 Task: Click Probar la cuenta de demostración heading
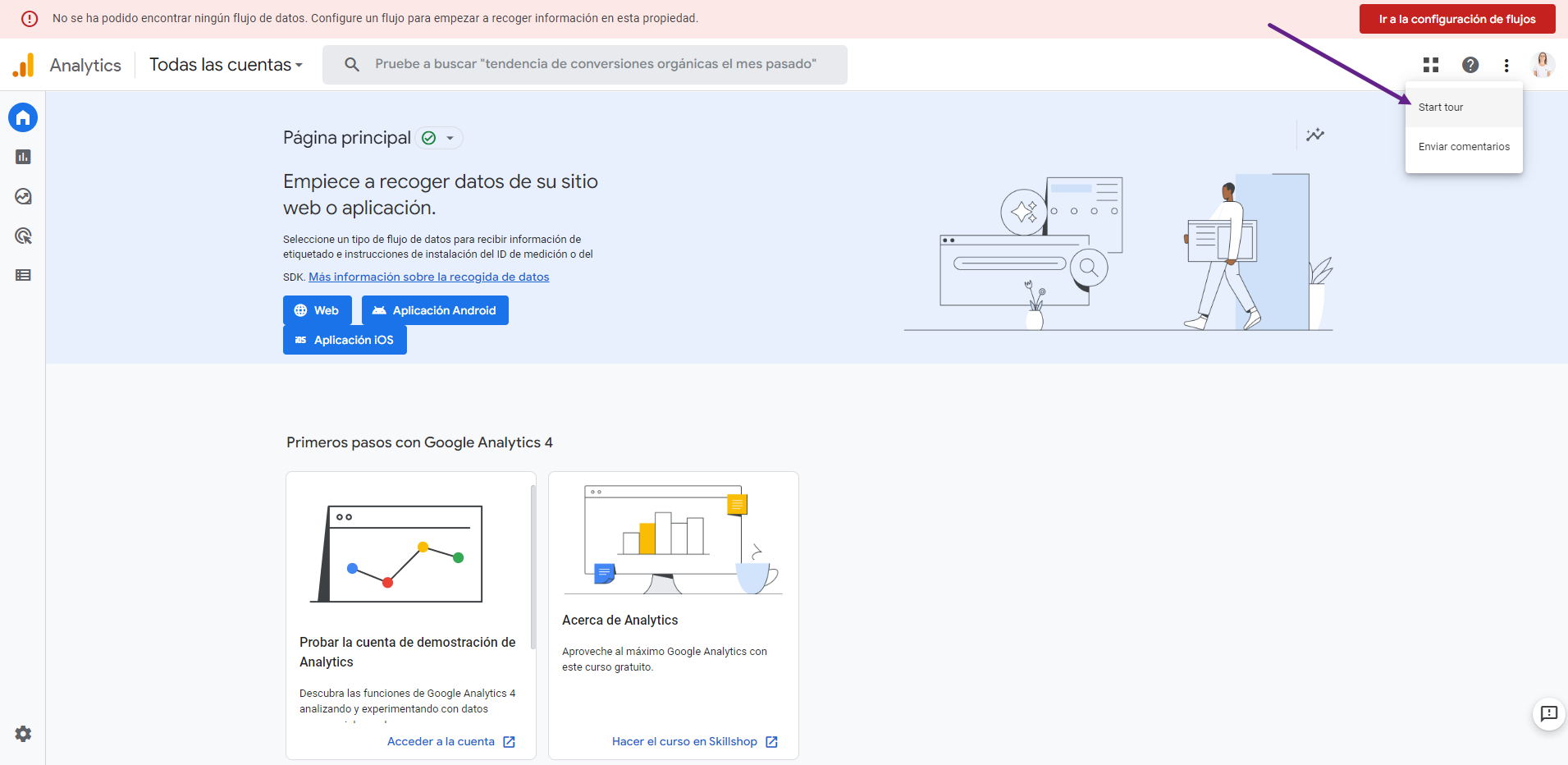(408, 653)
